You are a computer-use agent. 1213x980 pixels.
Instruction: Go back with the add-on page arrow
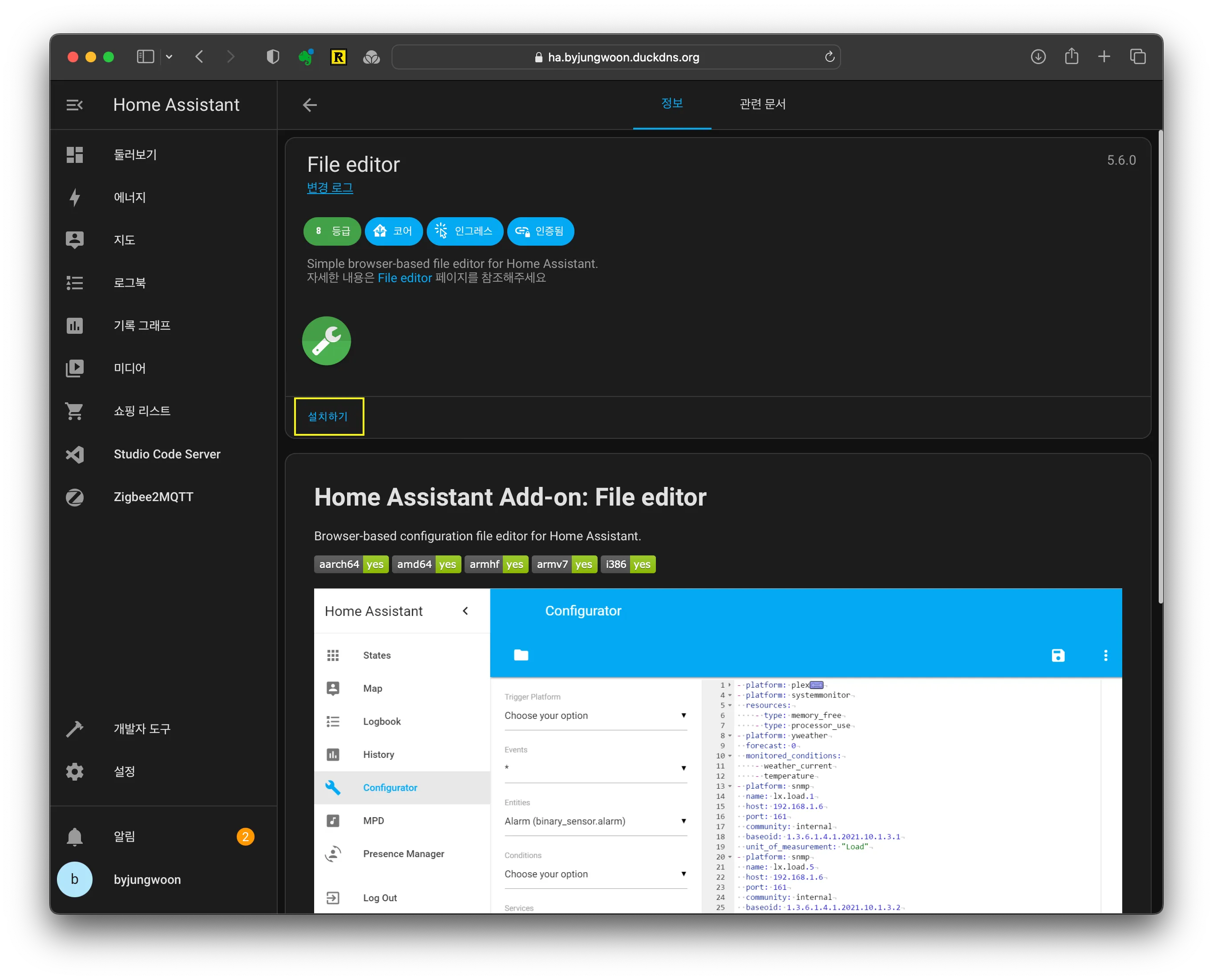(x=310, y=105)
